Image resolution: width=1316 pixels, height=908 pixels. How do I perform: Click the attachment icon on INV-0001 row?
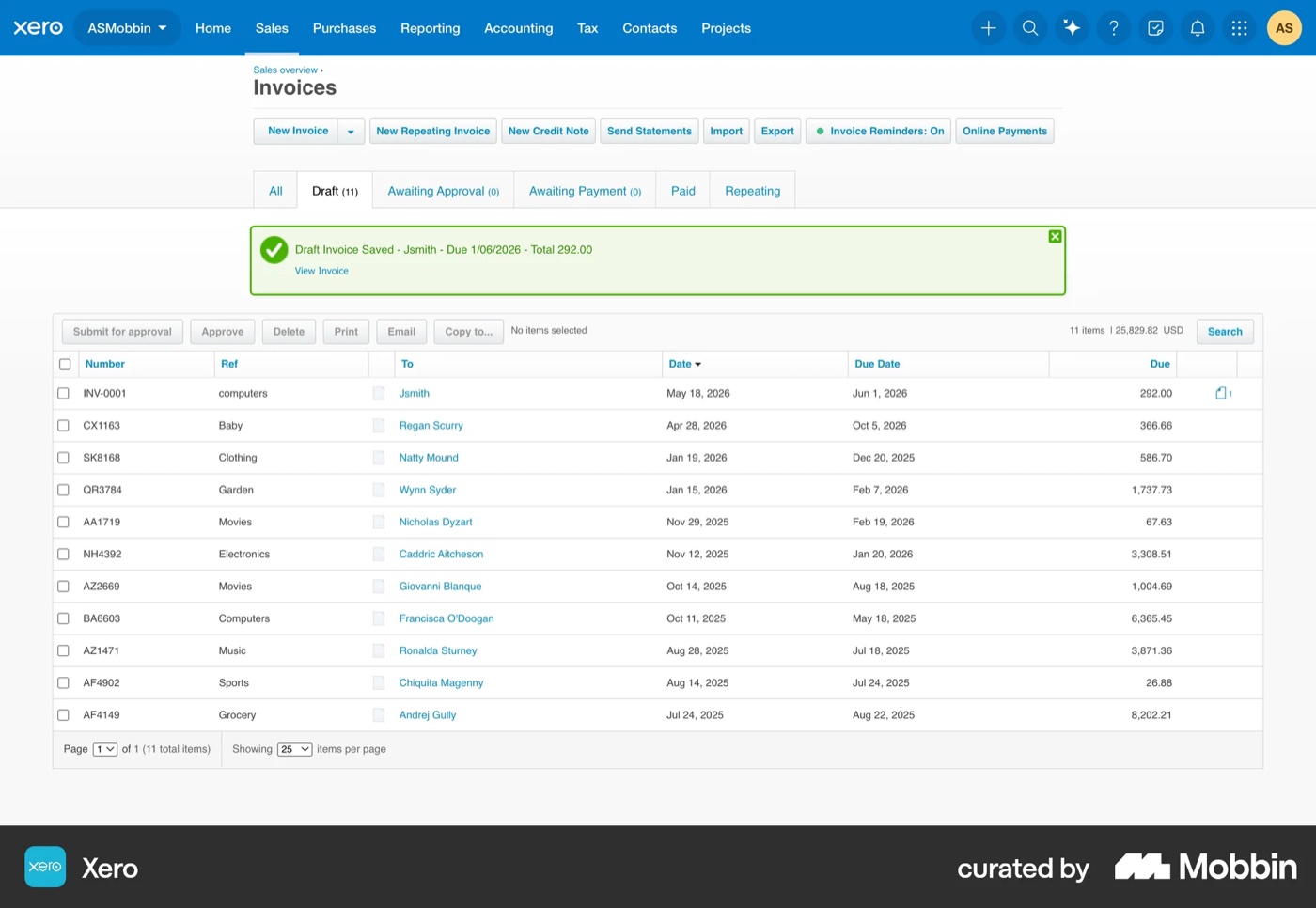tap(1223, 393)
